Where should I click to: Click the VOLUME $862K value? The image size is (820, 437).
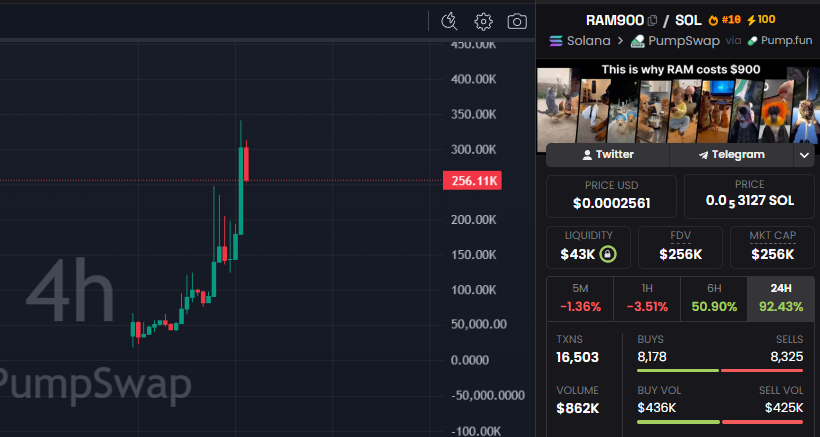coord(577,408)
